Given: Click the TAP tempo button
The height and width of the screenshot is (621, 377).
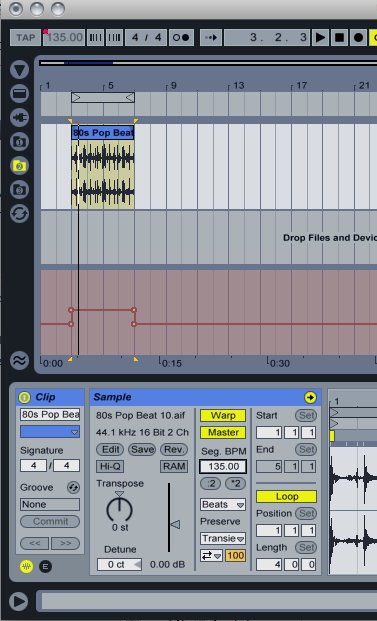Looking at the screenshot, I should (x=26, y=38).
